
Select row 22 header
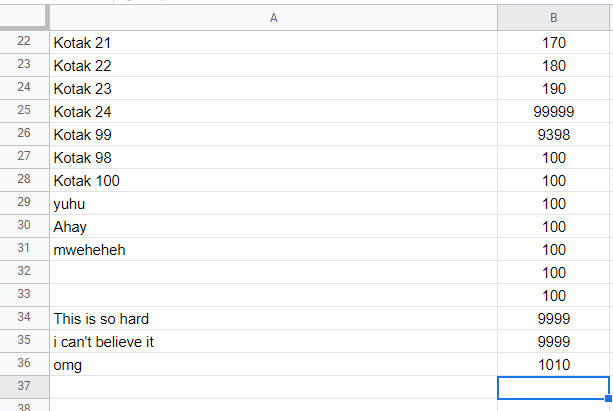[24, 43]
